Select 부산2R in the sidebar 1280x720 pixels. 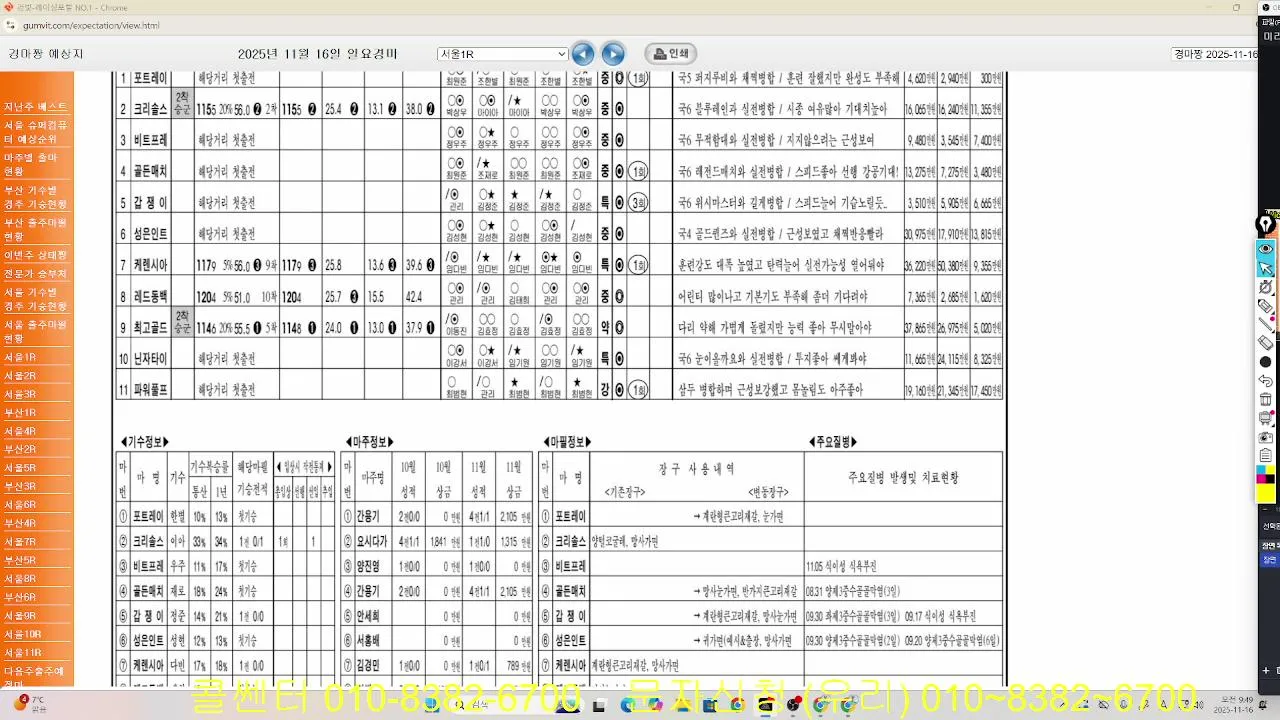[20, 449]
